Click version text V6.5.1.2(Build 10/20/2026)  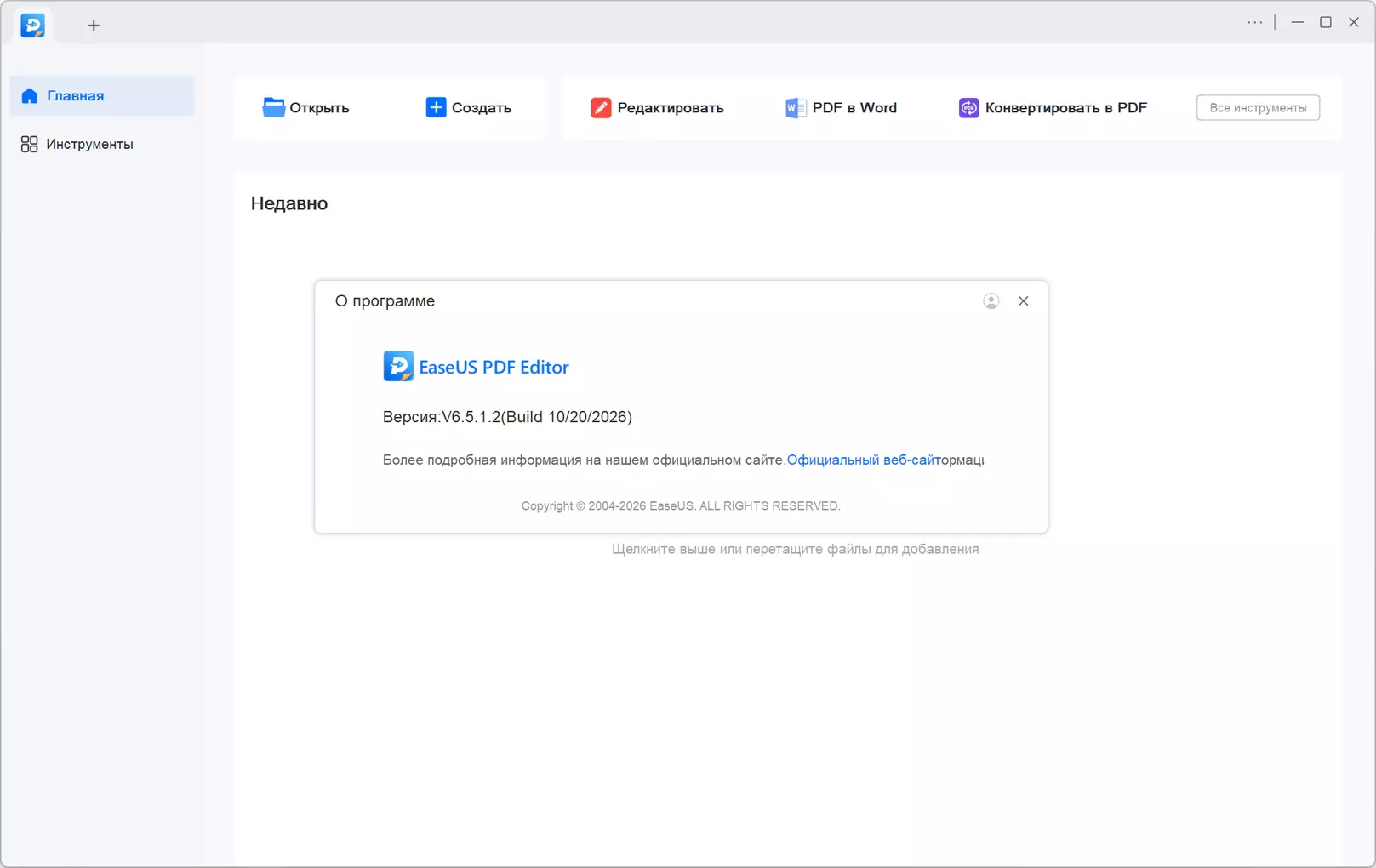(x=536, y=417)
